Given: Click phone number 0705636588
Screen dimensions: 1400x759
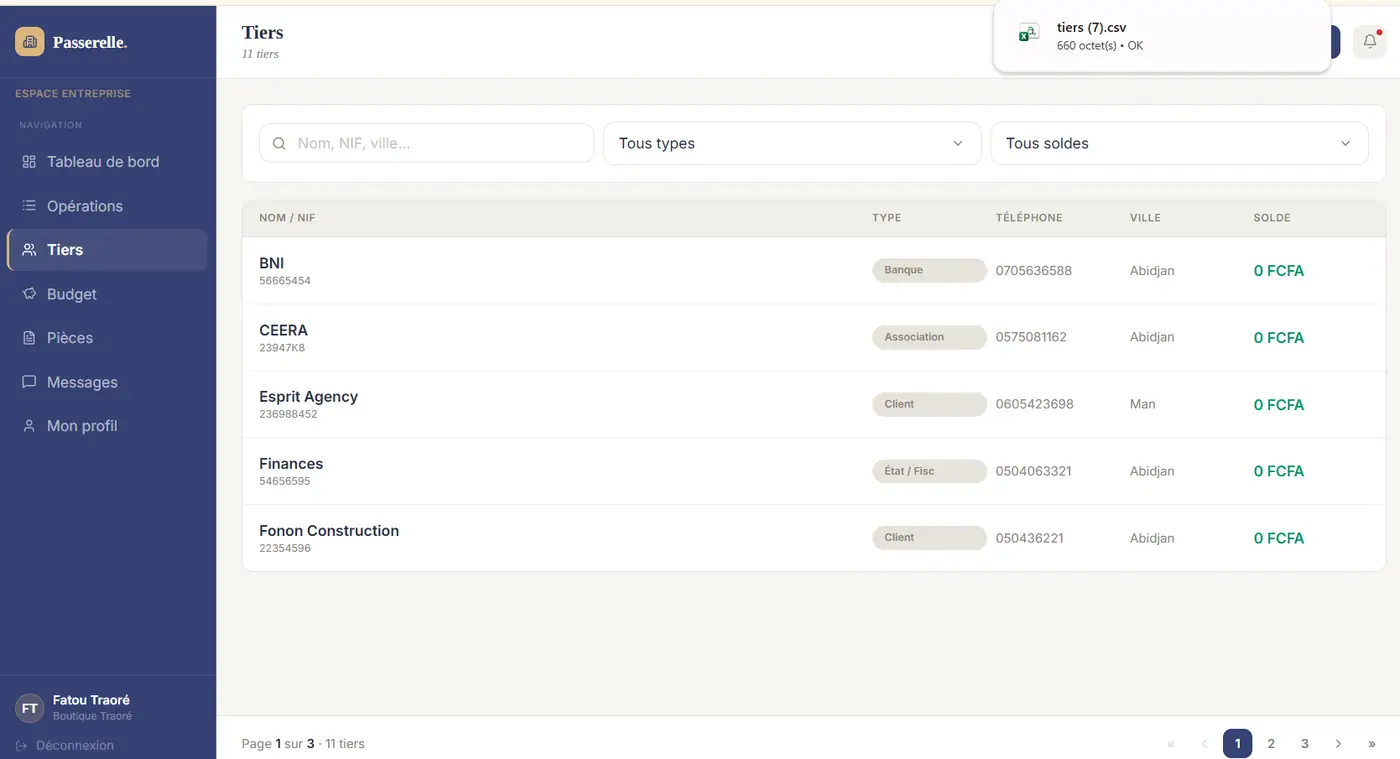Looking at the screenshot, I should (1034, 271).
